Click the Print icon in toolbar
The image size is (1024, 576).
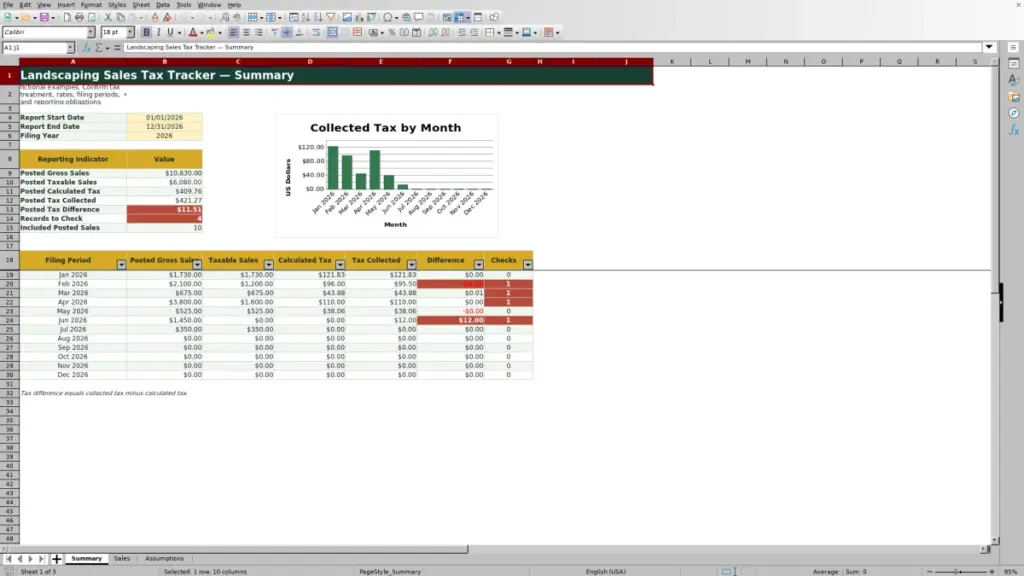coord(79,18)
